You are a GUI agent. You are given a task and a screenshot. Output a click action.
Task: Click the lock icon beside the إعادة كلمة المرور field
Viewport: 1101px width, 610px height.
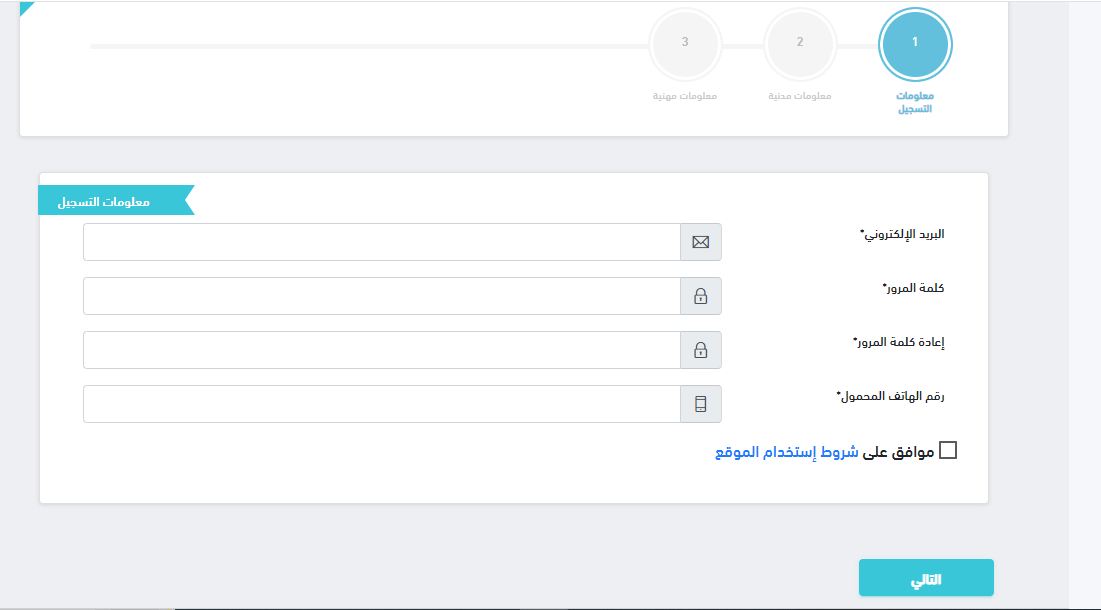[x=700, y=350]
